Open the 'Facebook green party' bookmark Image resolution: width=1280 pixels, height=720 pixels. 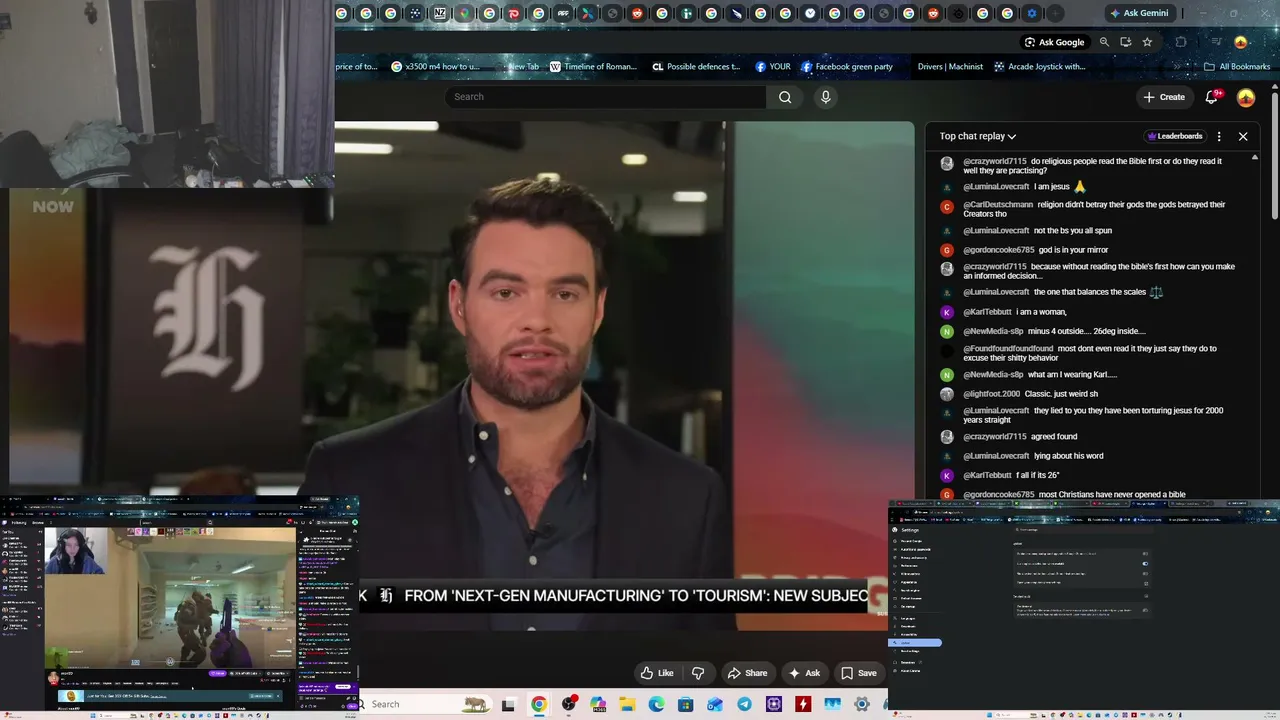point(847,67)
